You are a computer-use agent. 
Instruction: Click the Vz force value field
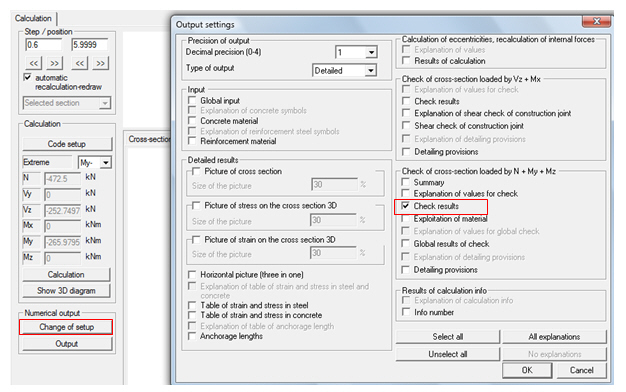[x=62, y=210]
